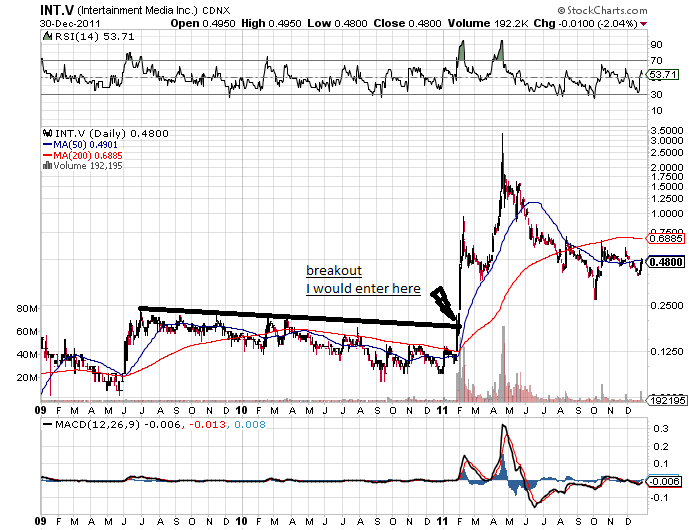
Task: Click the 0.4800 last price label
Action: pyautogui.click(x=664, y=263)
